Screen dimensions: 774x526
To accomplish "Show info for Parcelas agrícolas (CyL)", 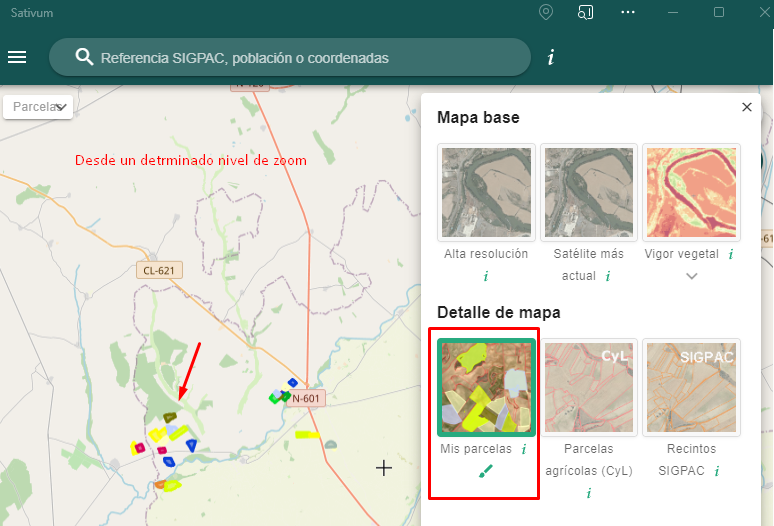I will click(x=588, y=493).
